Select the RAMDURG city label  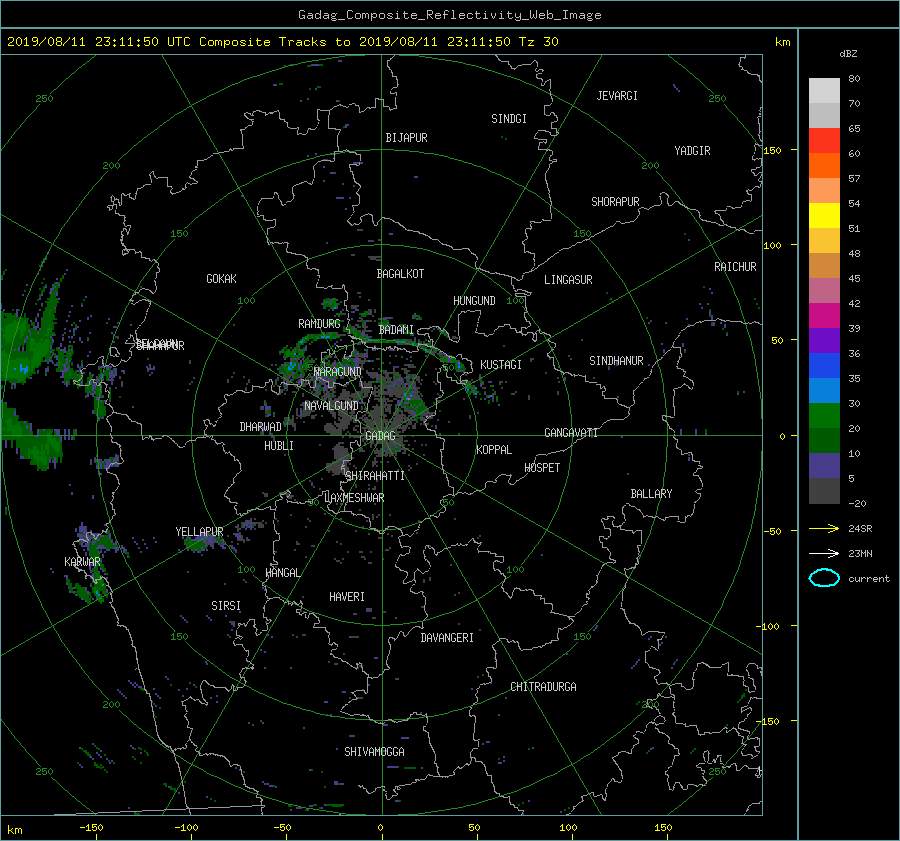tap(319, 324)
